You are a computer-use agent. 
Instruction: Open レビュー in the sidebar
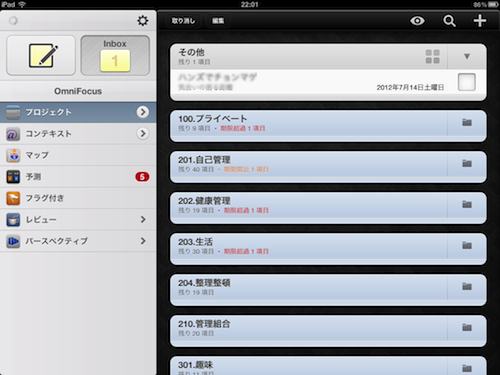click(x=78, y=219)
